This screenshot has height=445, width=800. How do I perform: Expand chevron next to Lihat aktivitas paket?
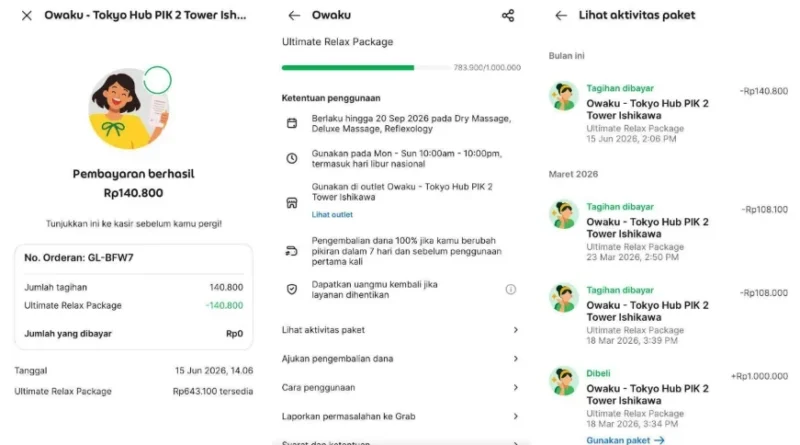pos(515,330)
